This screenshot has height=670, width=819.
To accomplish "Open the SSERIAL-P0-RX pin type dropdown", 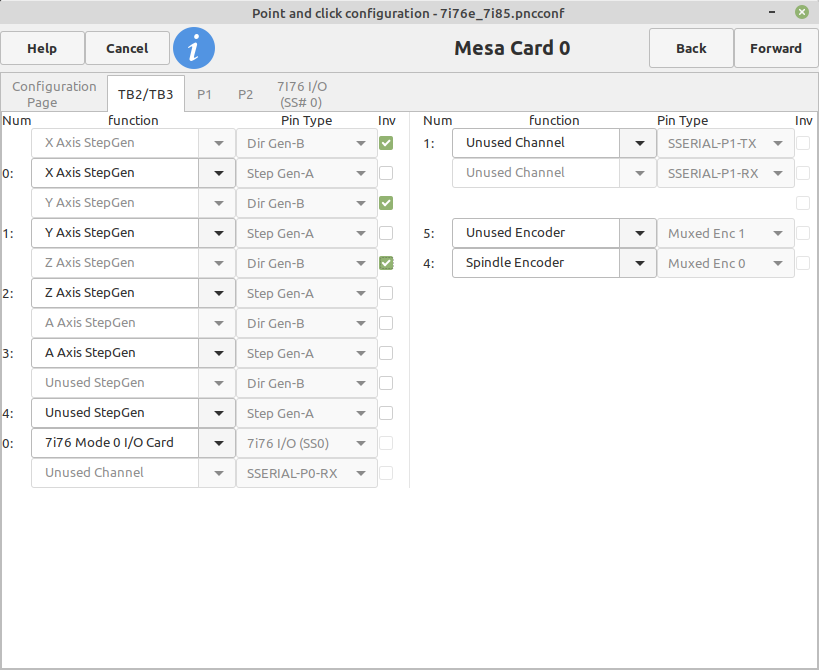I will pyautogui.click(x=307, y=473).
